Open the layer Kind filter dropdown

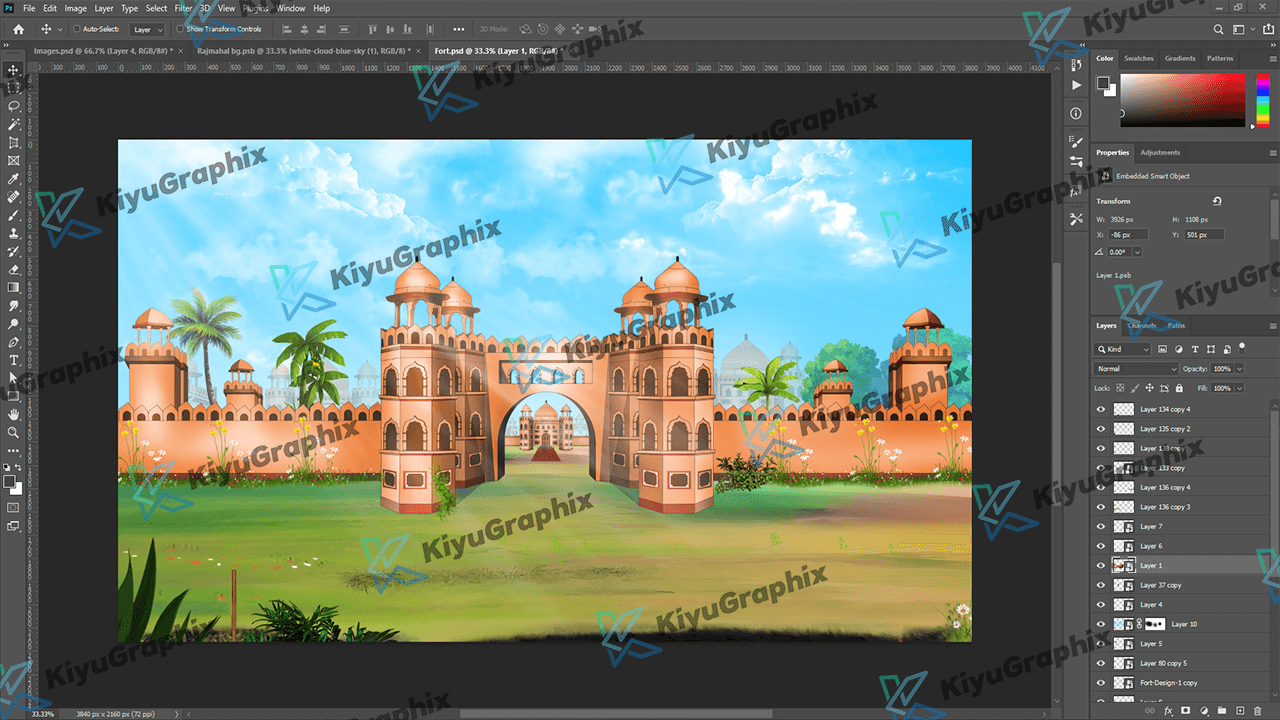click(x=1124, y=350)
